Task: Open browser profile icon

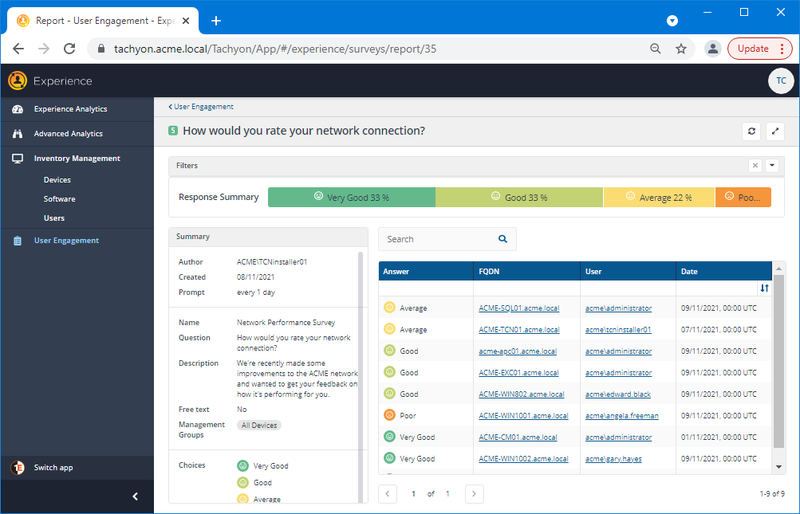Action: pyautogui.click(x=713, y=49)
